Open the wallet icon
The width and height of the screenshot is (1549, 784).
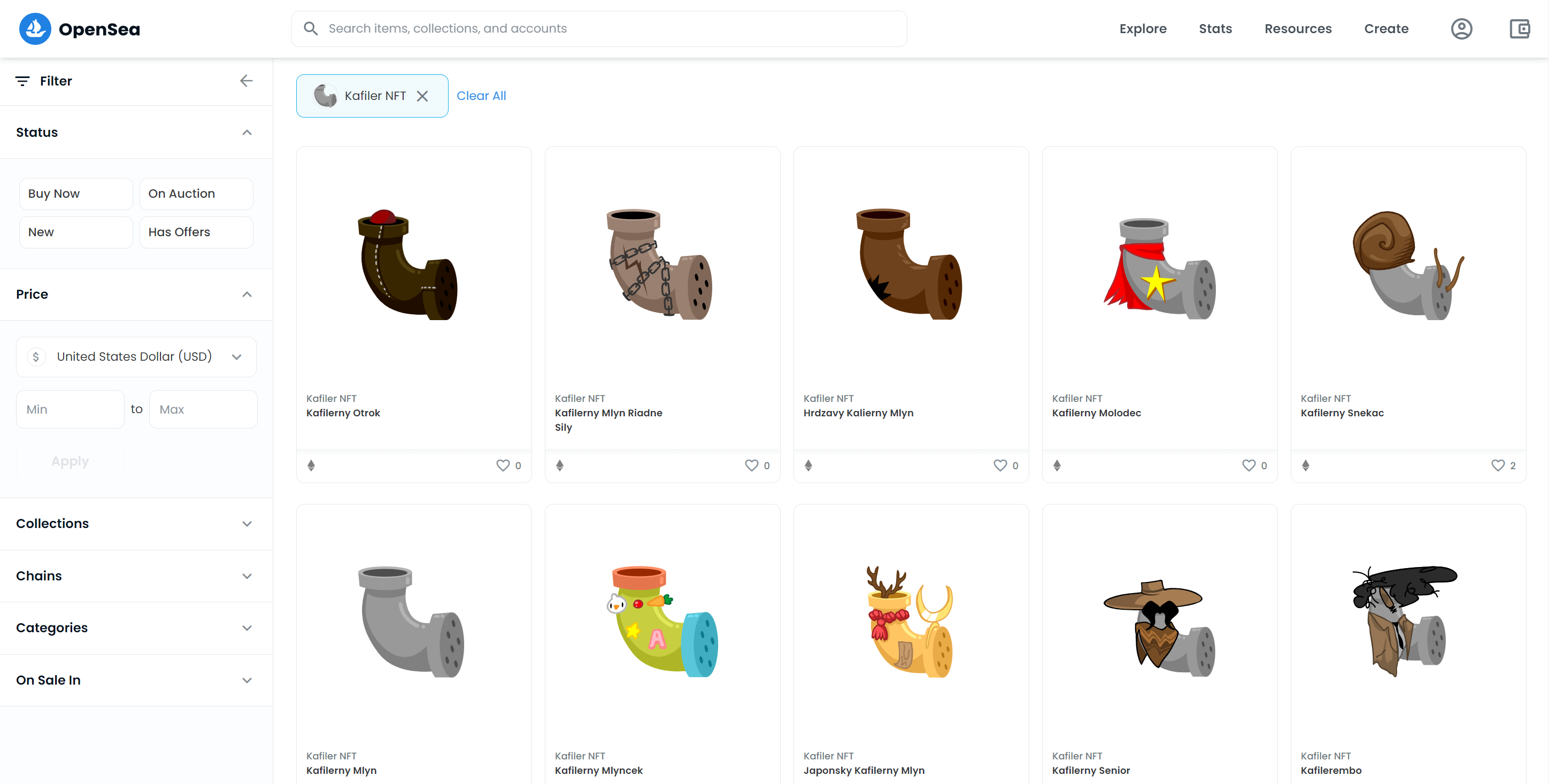pyautogui.click(x=1520, y=29)
